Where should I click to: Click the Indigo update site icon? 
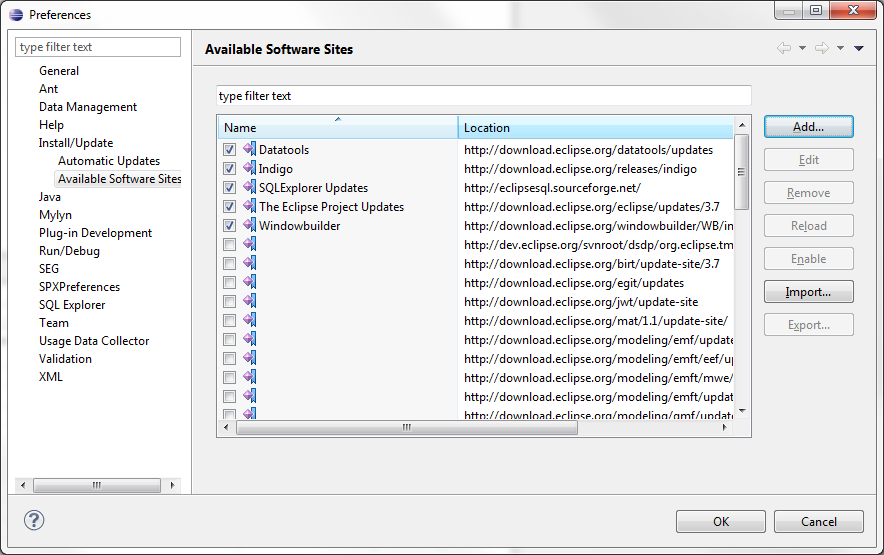[x=249, y=169]
